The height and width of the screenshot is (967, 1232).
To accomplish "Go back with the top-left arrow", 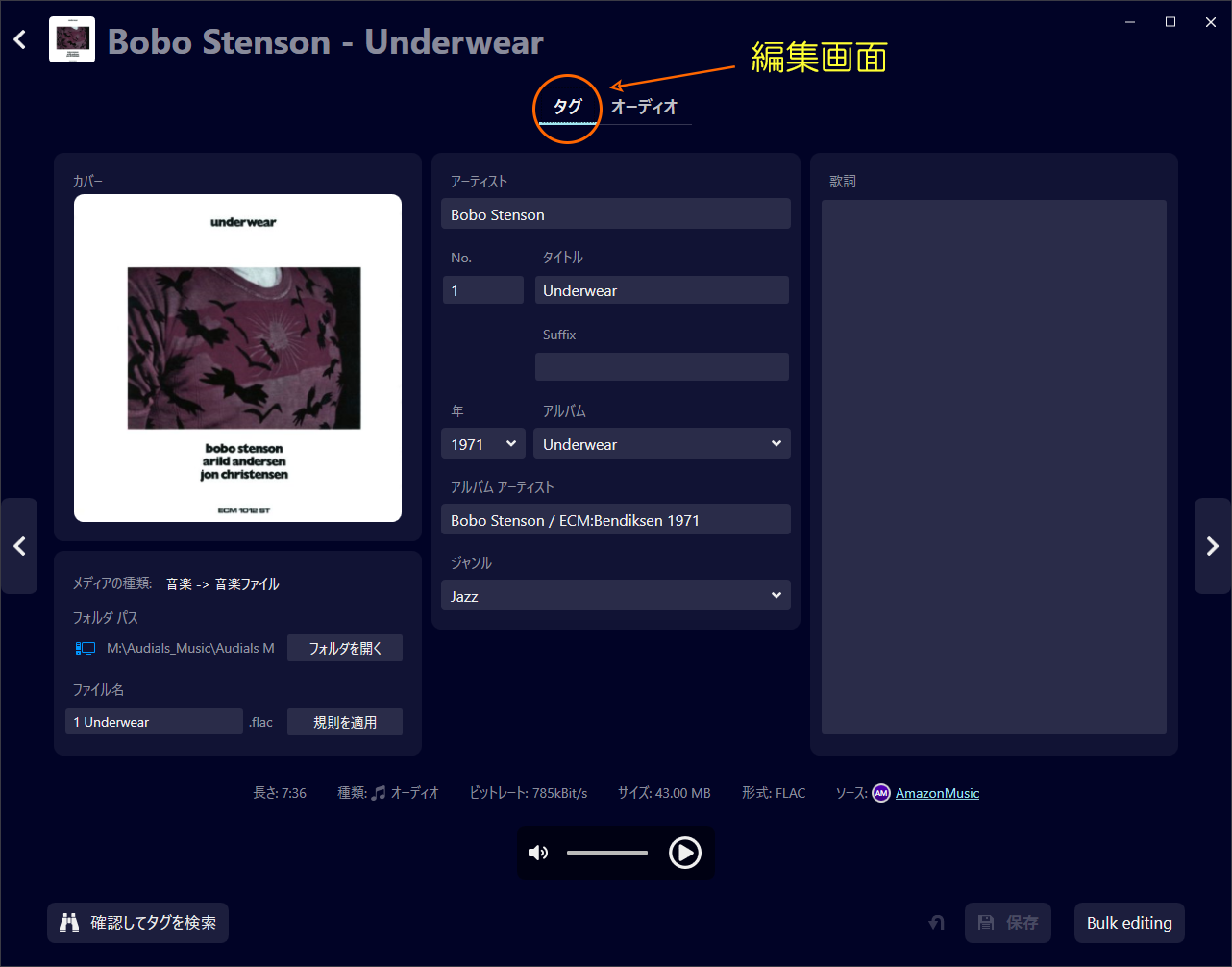I will tap(20, 40).
